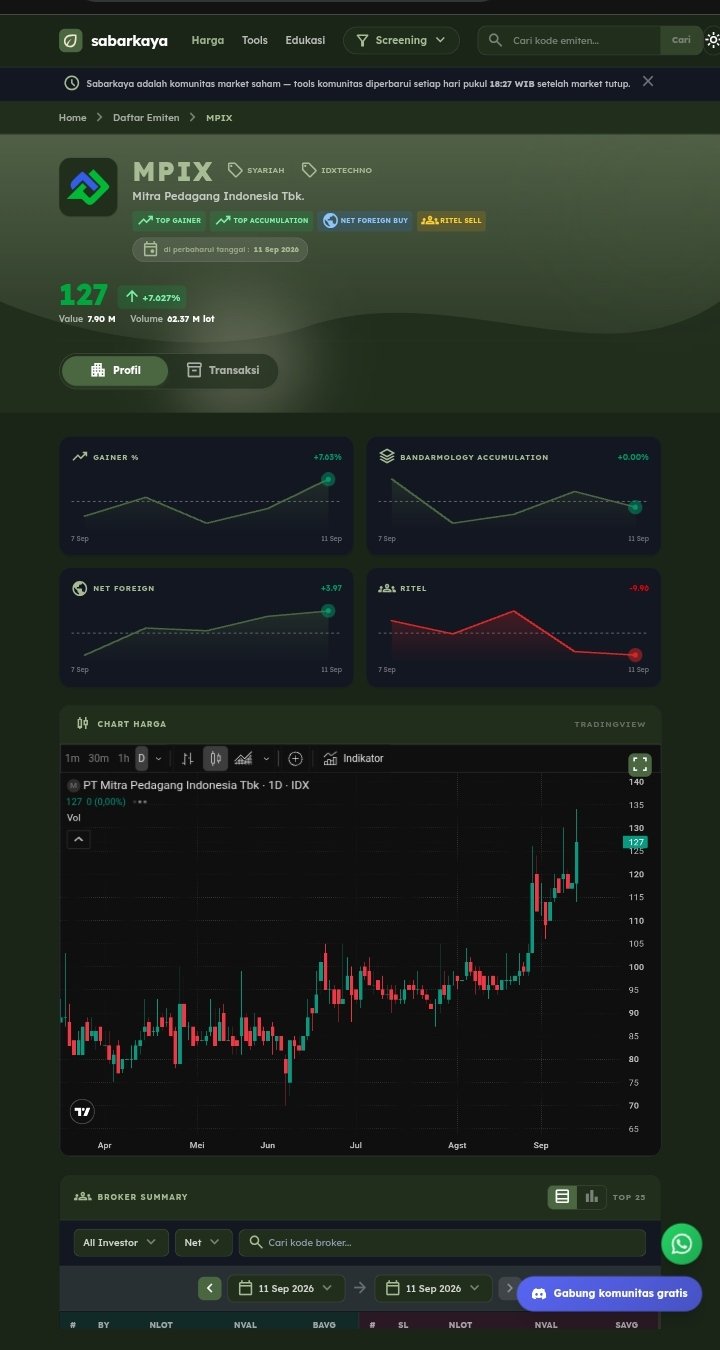The width and height of the screenshot is (720, 1350).
Task: Click the 127 price label on axis
Action: click(636, 842)
